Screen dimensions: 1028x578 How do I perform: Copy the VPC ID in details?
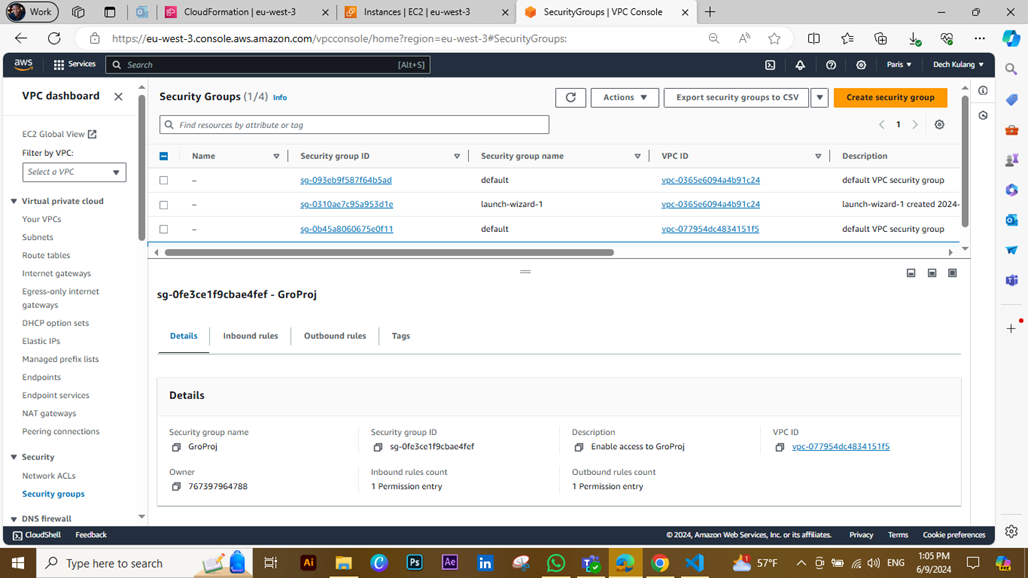(780, 447)
